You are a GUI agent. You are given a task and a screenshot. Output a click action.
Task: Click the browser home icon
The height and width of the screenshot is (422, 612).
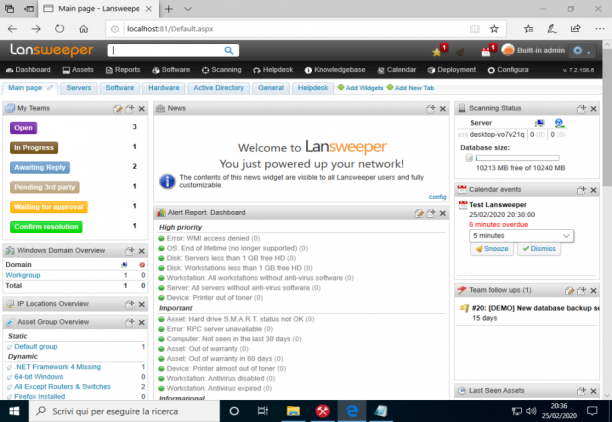click(84, 29)
